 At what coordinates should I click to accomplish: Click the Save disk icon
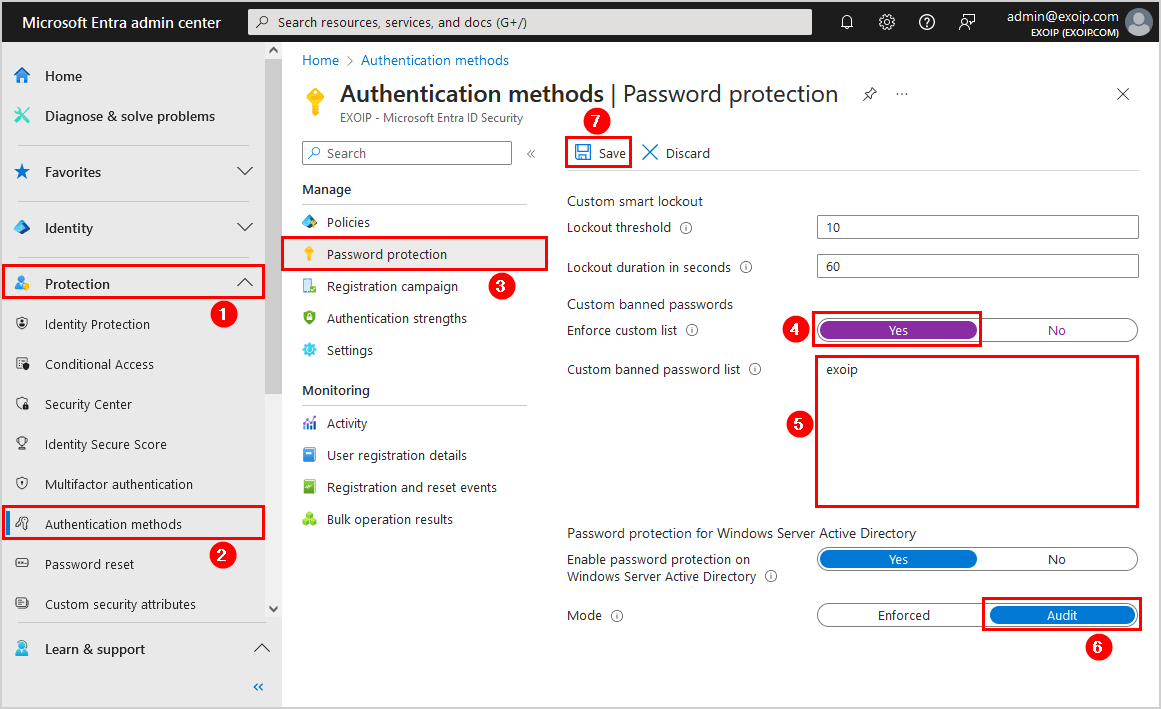583,153
